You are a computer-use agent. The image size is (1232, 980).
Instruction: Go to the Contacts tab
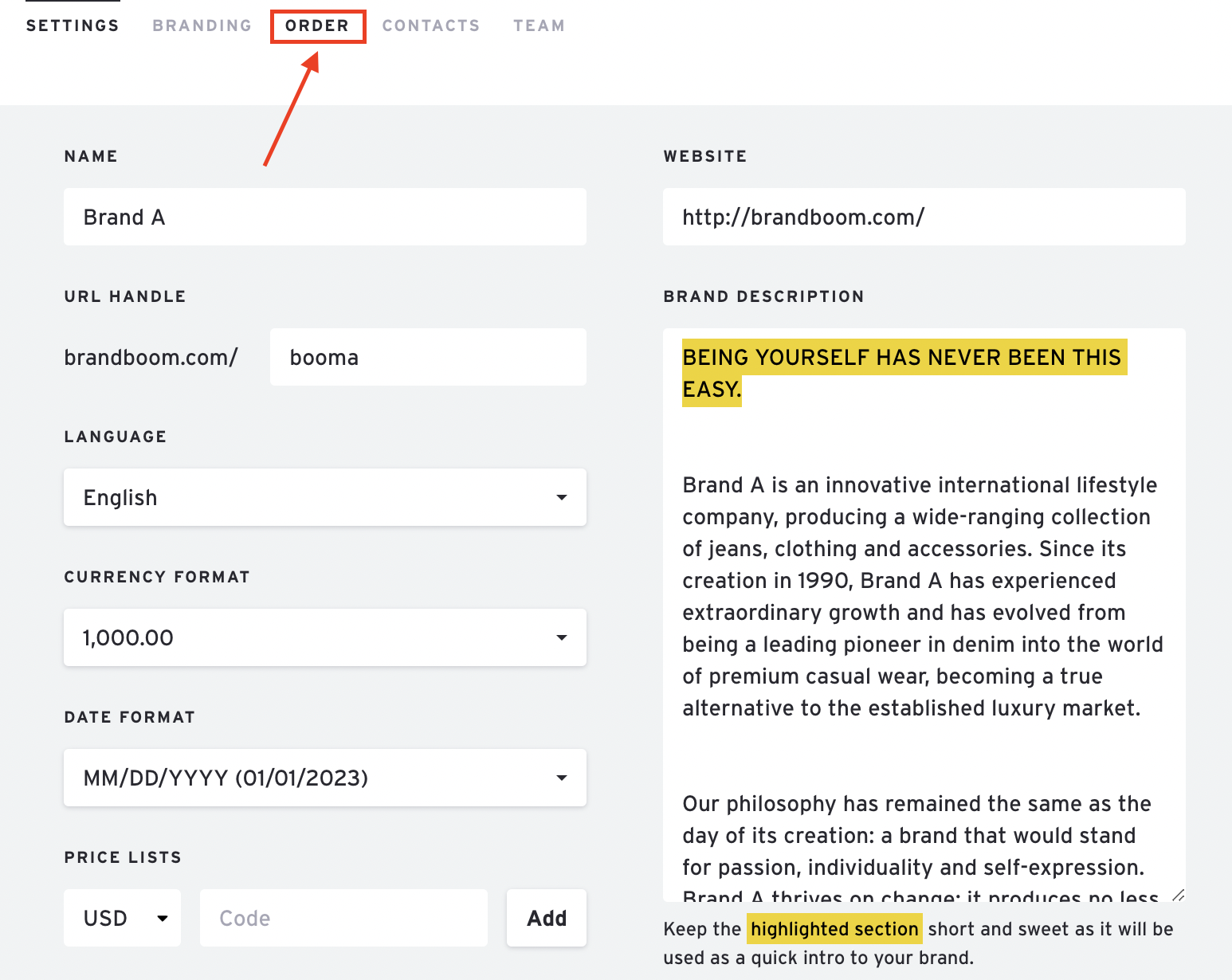click(x=430, y=25)
